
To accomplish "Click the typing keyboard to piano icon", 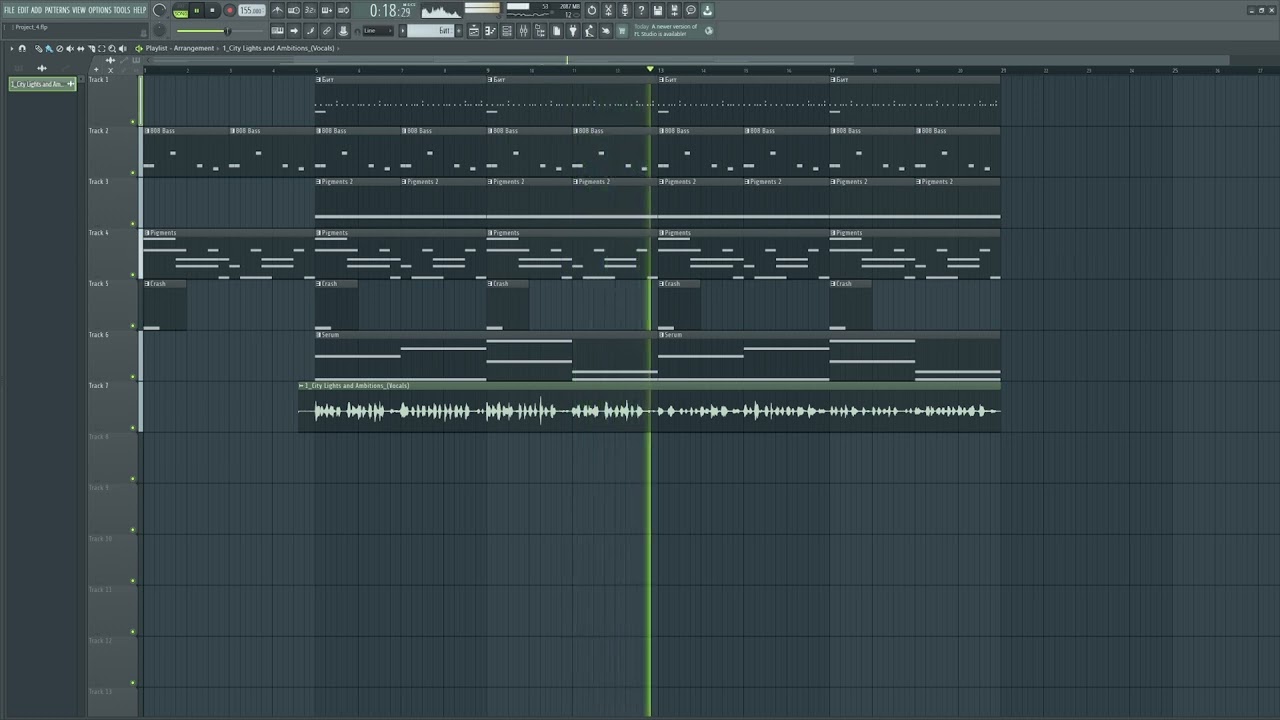I will 277,30.
